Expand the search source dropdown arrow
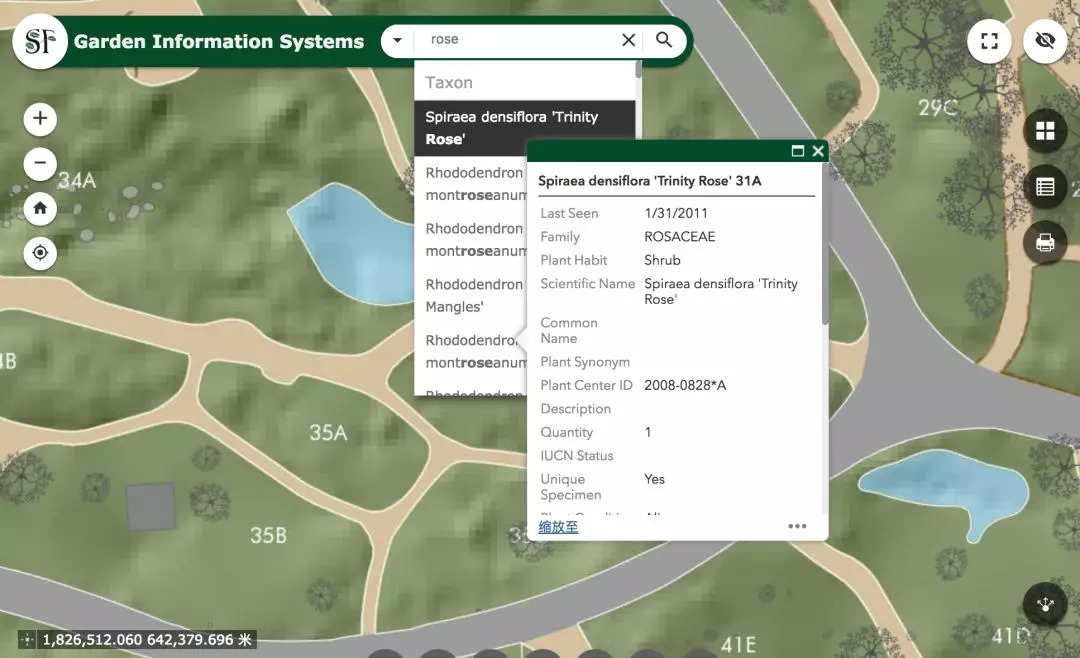1080x658 pixels. [x=398, y=41]
